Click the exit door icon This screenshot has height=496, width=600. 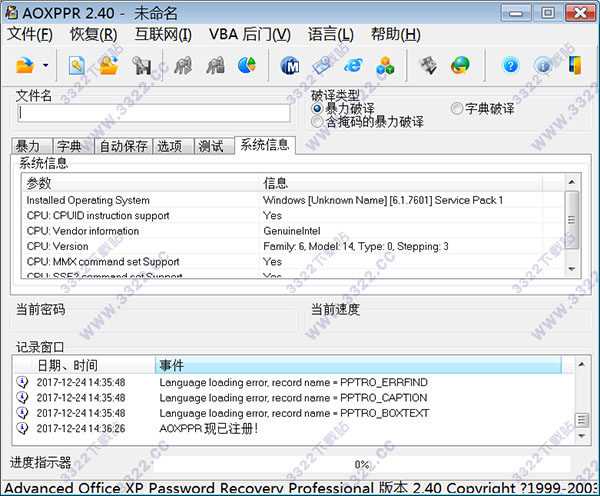[x=575, y=65]
